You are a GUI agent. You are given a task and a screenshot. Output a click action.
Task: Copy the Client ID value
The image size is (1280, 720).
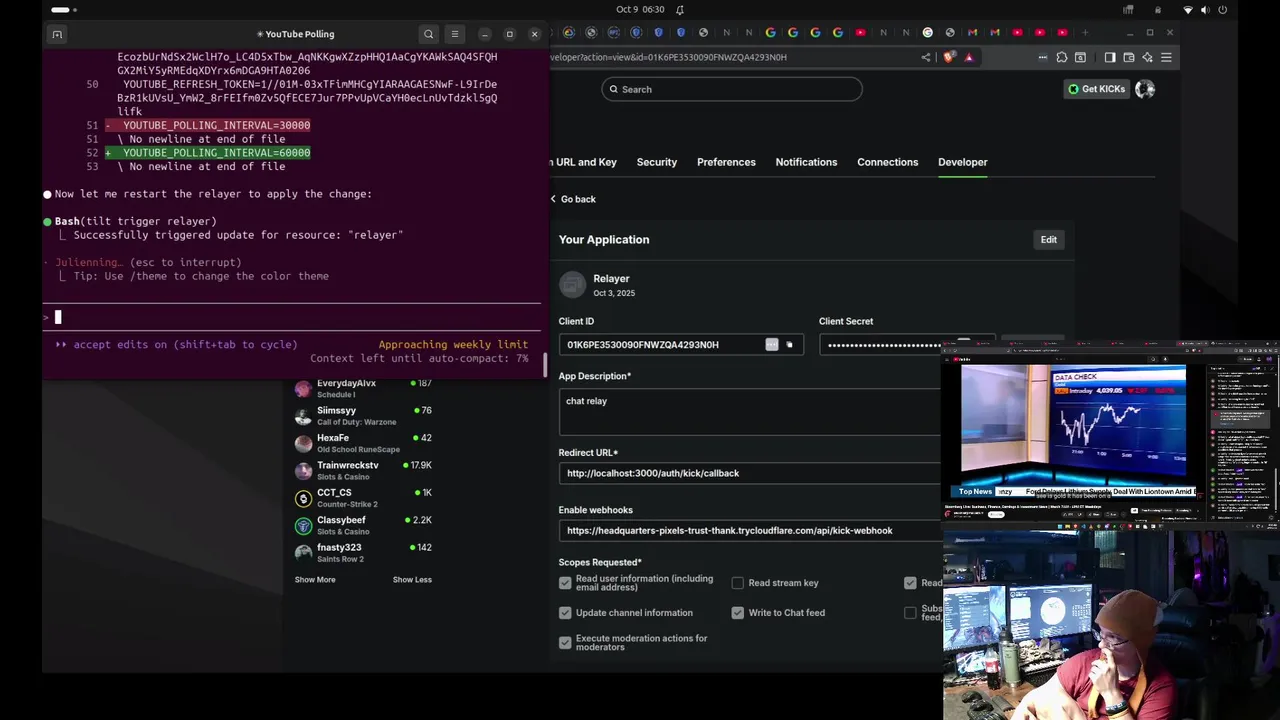(x=789, y=345)
